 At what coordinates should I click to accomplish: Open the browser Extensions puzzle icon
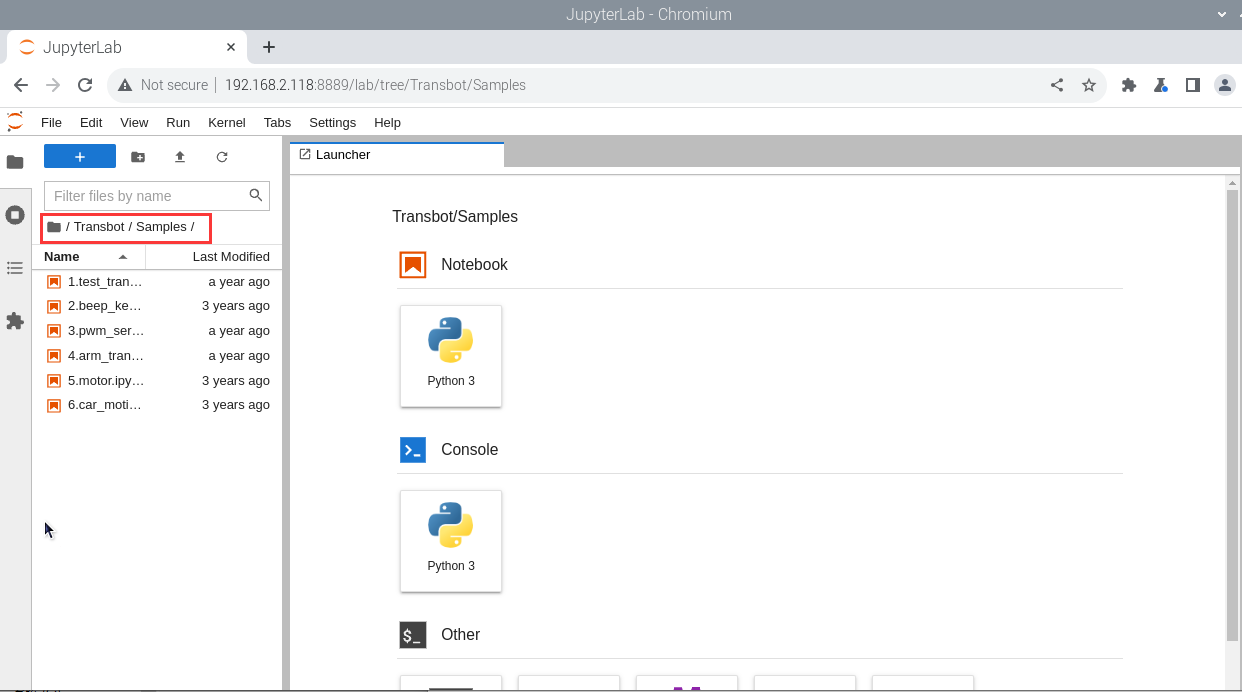click(1129, 85)
